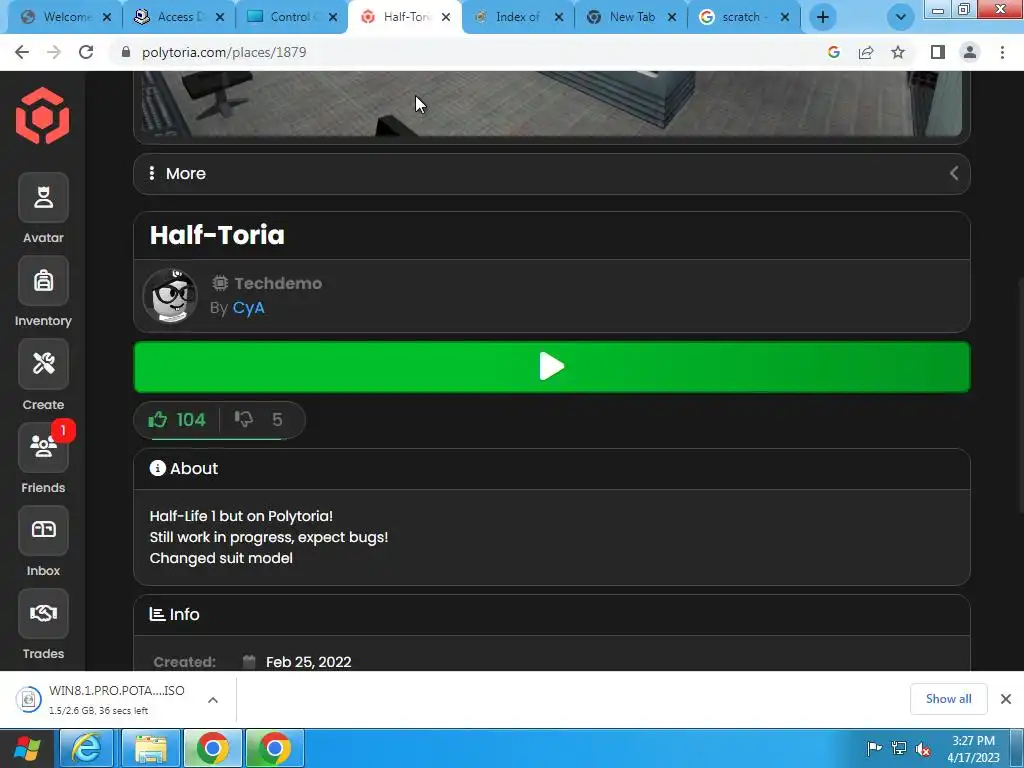Share this page icon
This screenshot has height=768, width=1024.
[x=866, y=52]
